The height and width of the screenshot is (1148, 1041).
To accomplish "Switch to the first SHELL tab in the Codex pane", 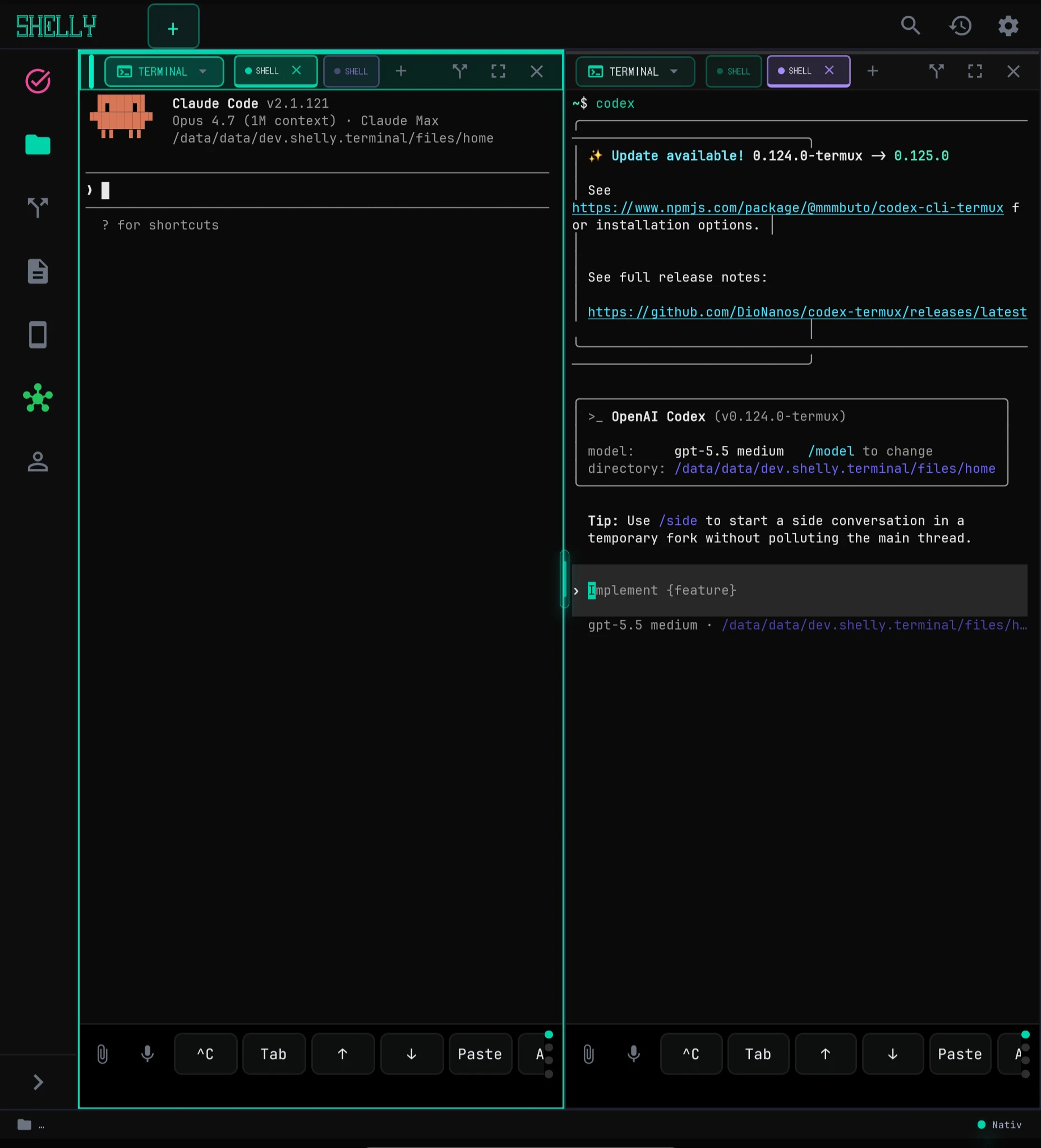I will tap(734, 71).
